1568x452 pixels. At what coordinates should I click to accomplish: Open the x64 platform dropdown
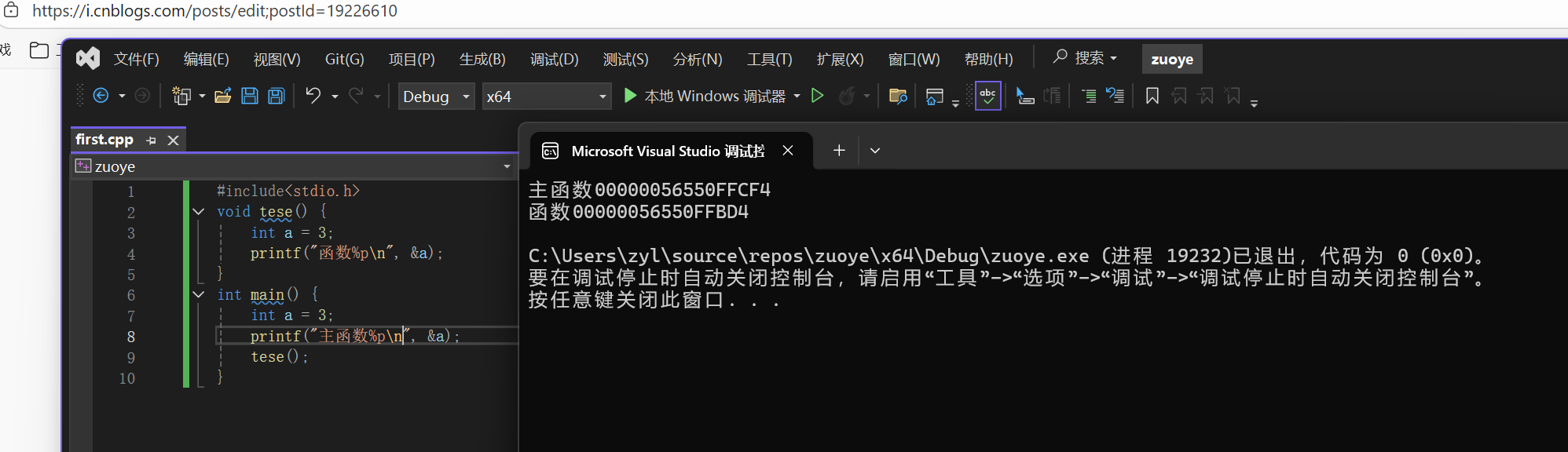click(x=547, y=96)
